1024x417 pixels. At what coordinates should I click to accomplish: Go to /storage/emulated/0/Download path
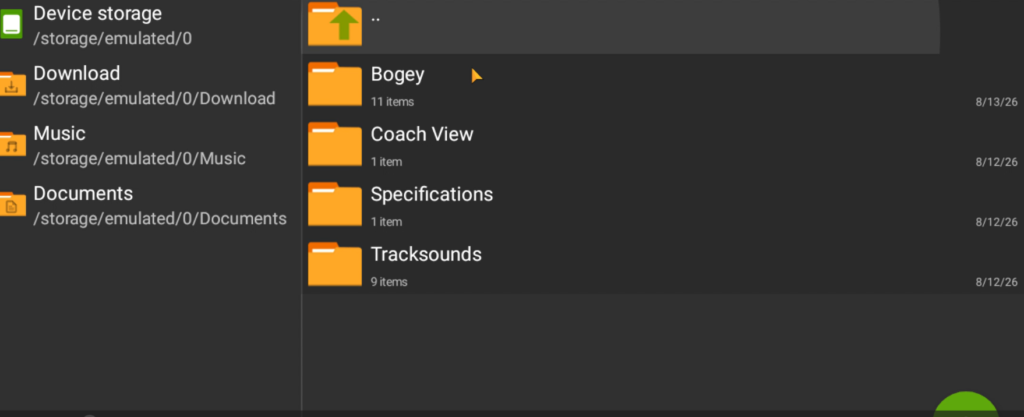tap(154, 99)
